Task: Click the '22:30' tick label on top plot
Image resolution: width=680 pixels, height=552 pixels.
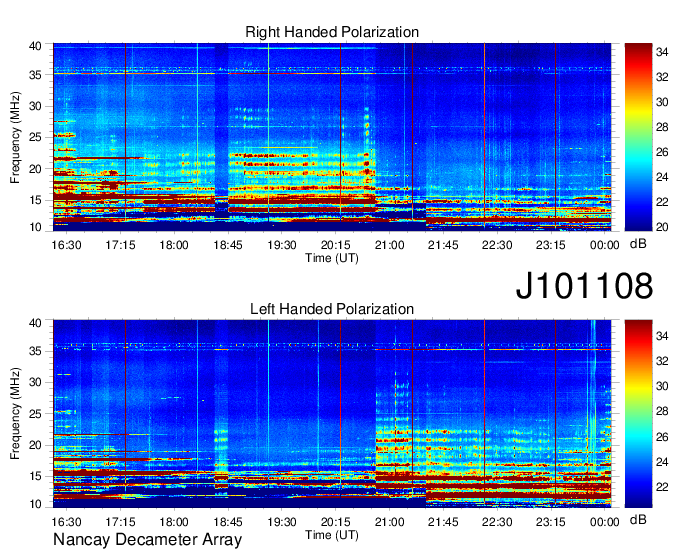Action: [x=497, y=245]
